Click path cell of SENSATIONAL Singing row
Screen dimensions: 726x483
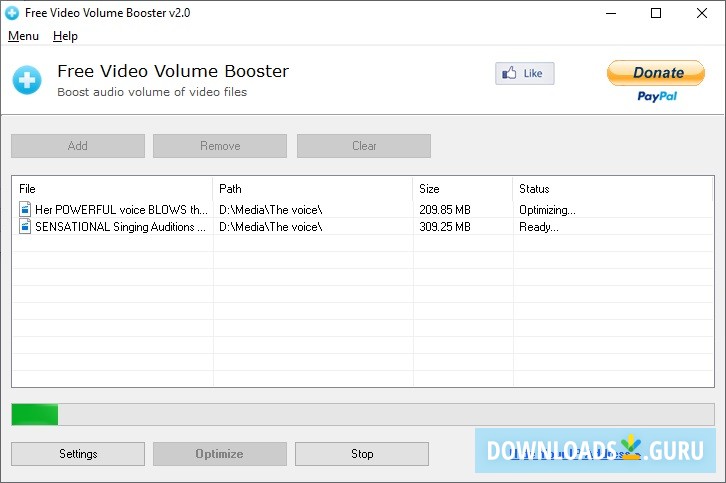point(270,227)
